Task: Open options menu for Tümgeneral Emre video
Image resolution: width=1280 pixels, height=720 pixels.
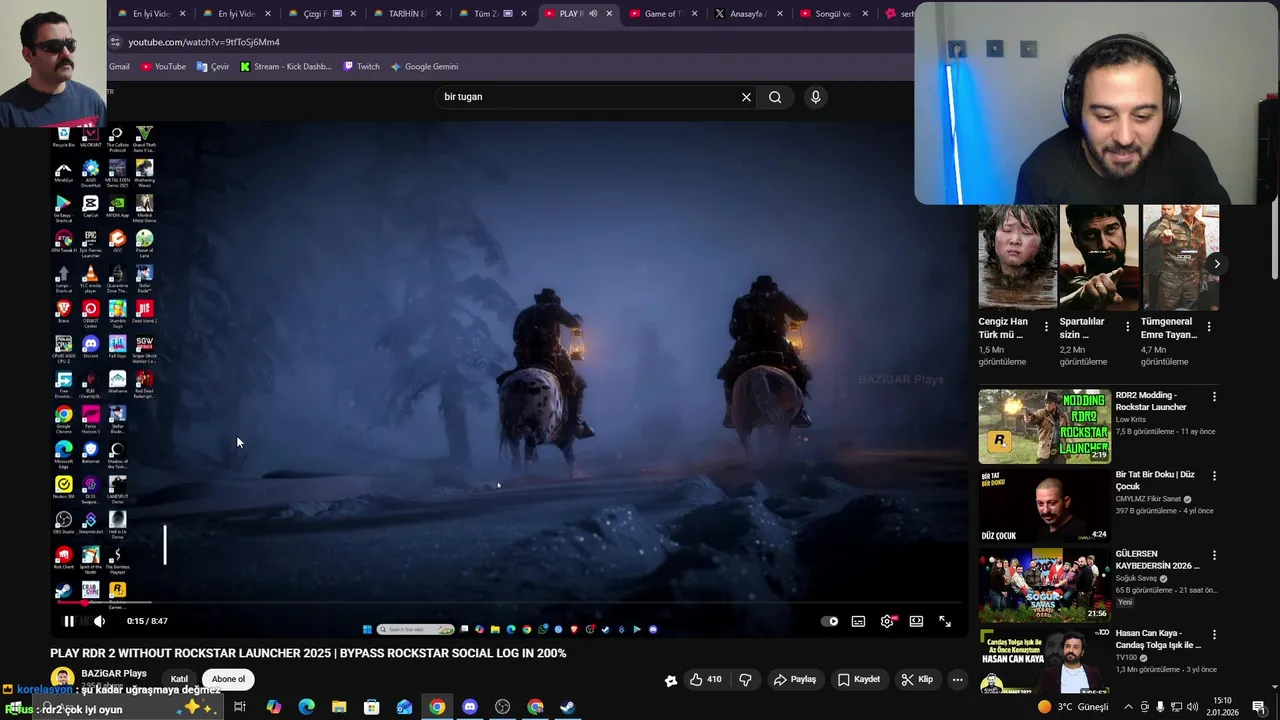Action: tap(1209, 327)
